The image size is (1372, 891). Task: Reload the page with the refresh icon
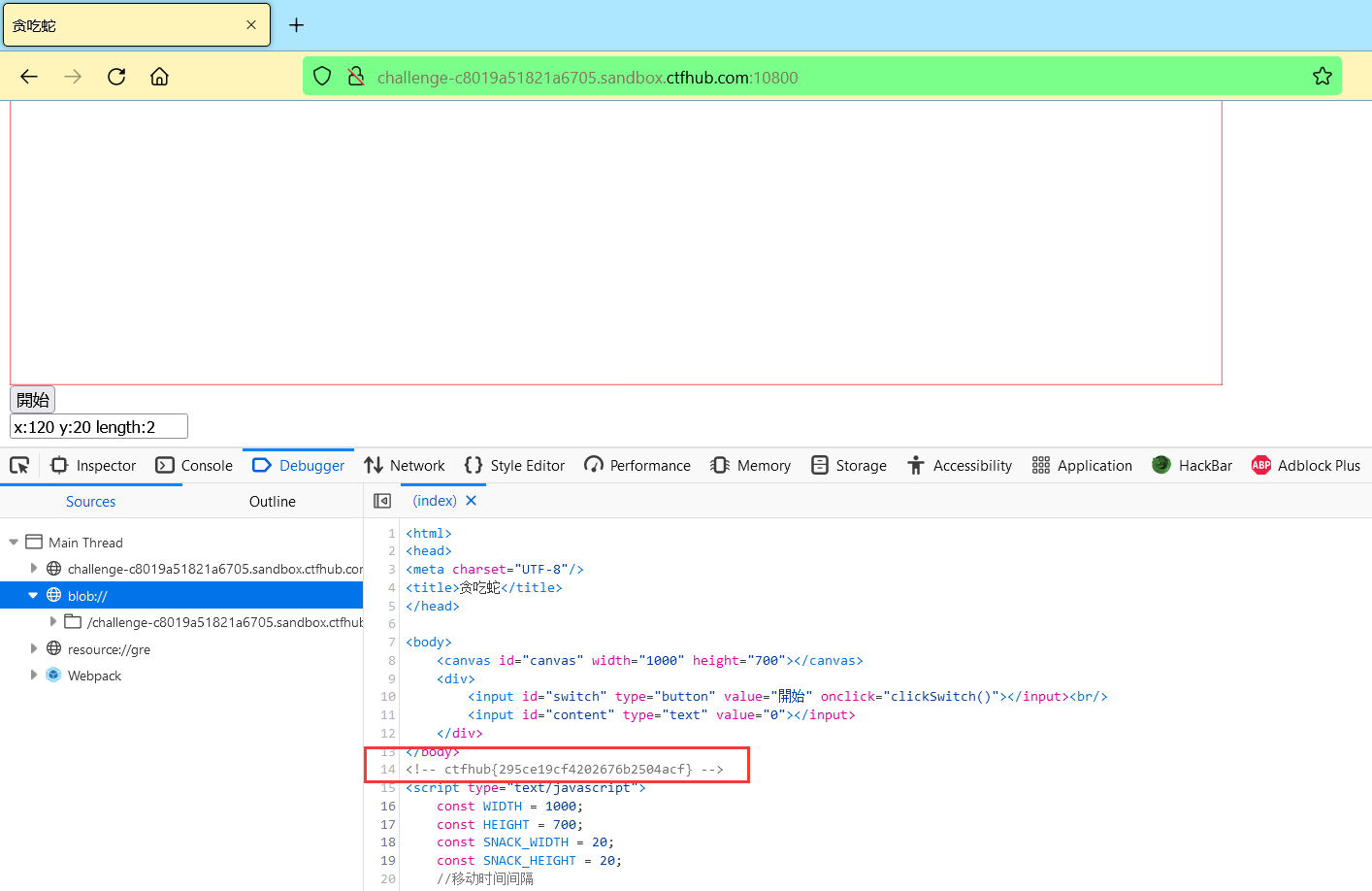116,77
